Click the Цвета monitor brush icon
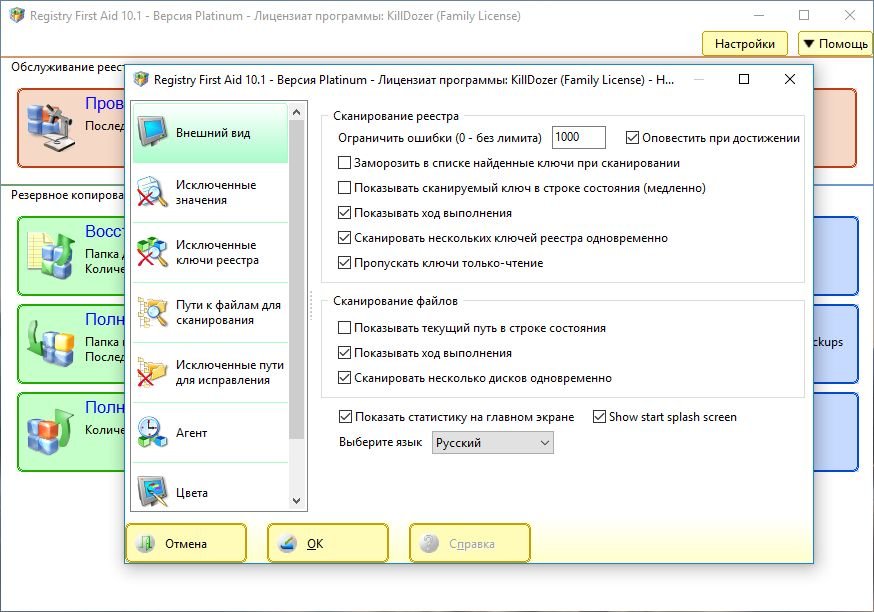 153,492
